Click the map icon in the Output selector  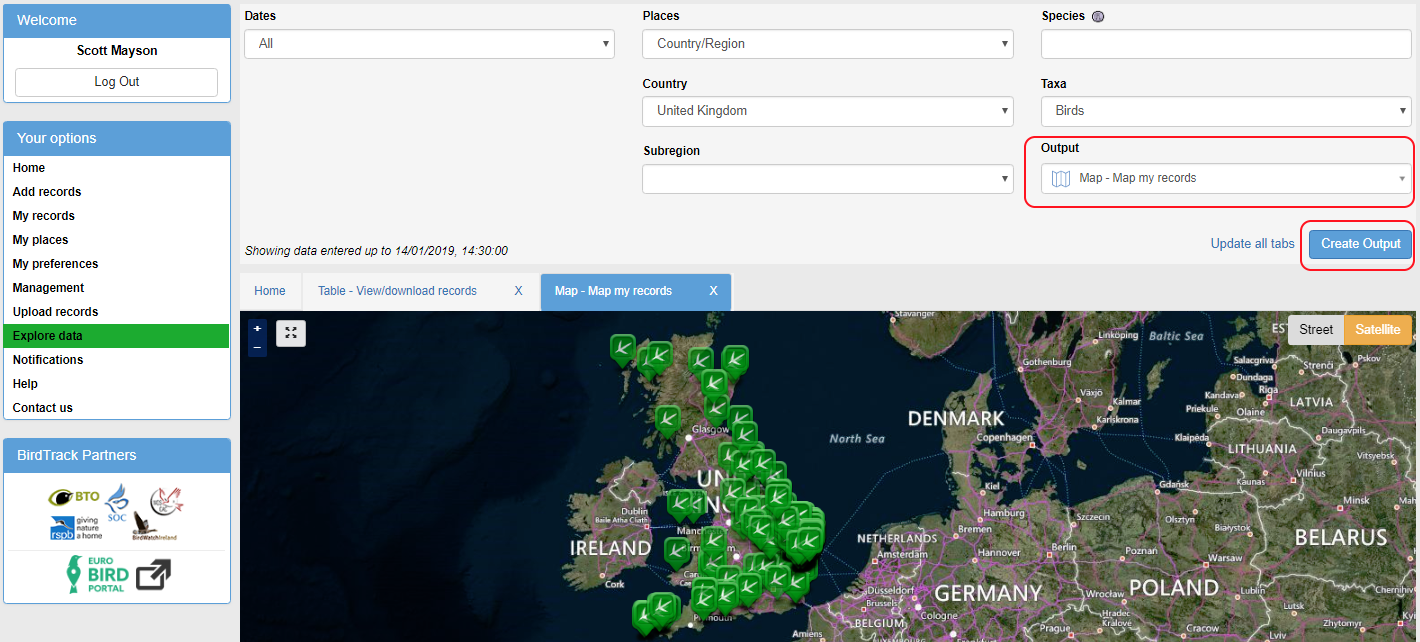pos(1060,178)
